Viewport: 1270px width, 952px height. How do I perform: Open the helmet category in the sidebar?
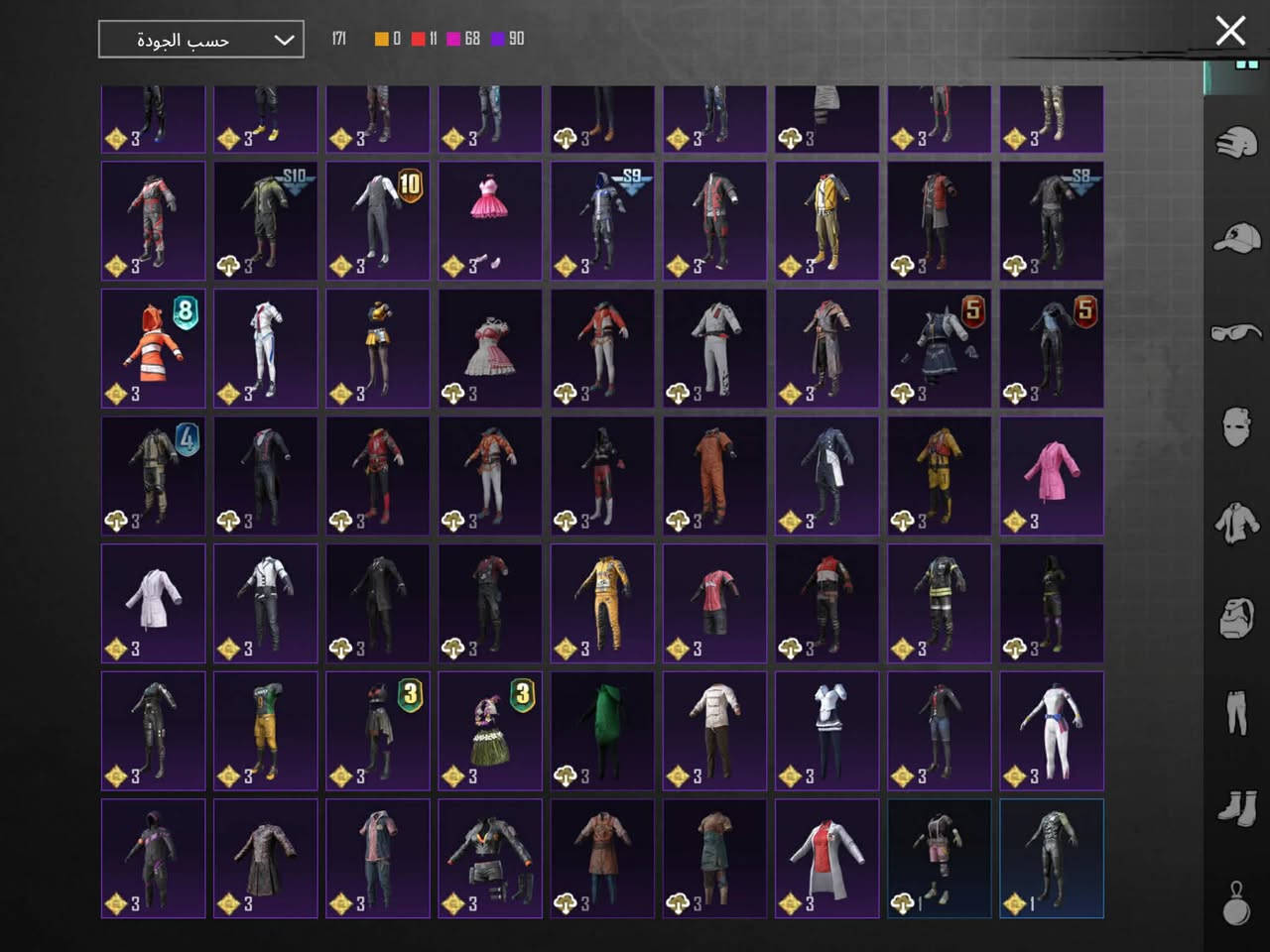(x=1236, y=143)
